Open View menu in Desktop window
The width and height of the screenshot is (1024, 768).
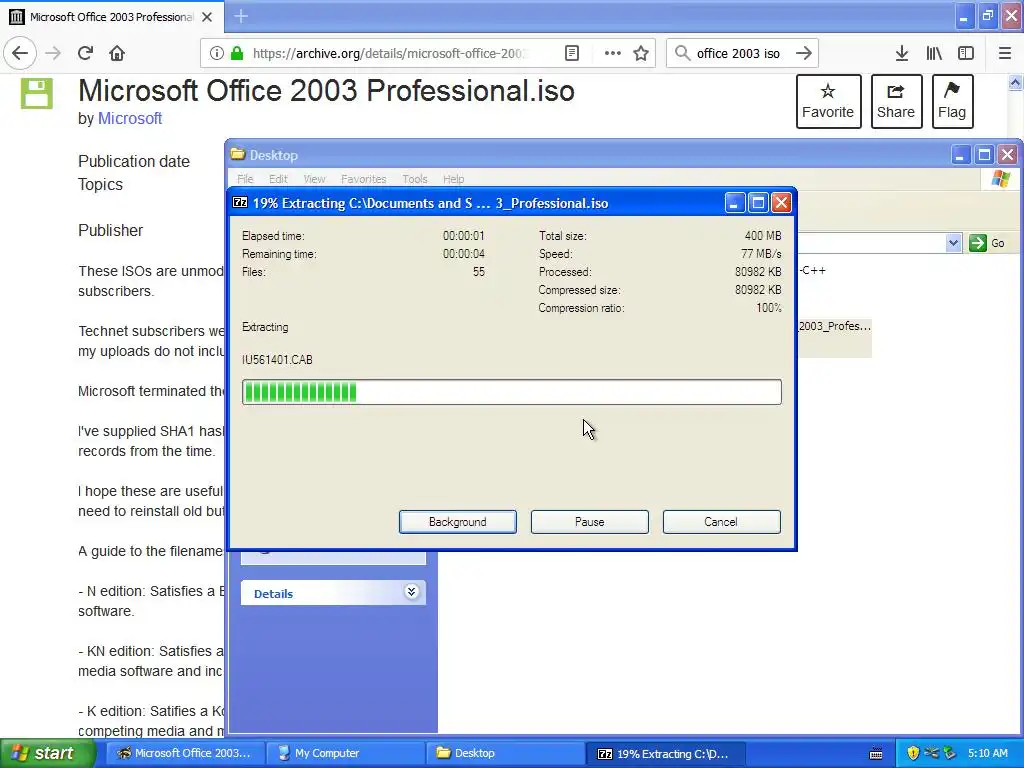[x=314, y=179]
